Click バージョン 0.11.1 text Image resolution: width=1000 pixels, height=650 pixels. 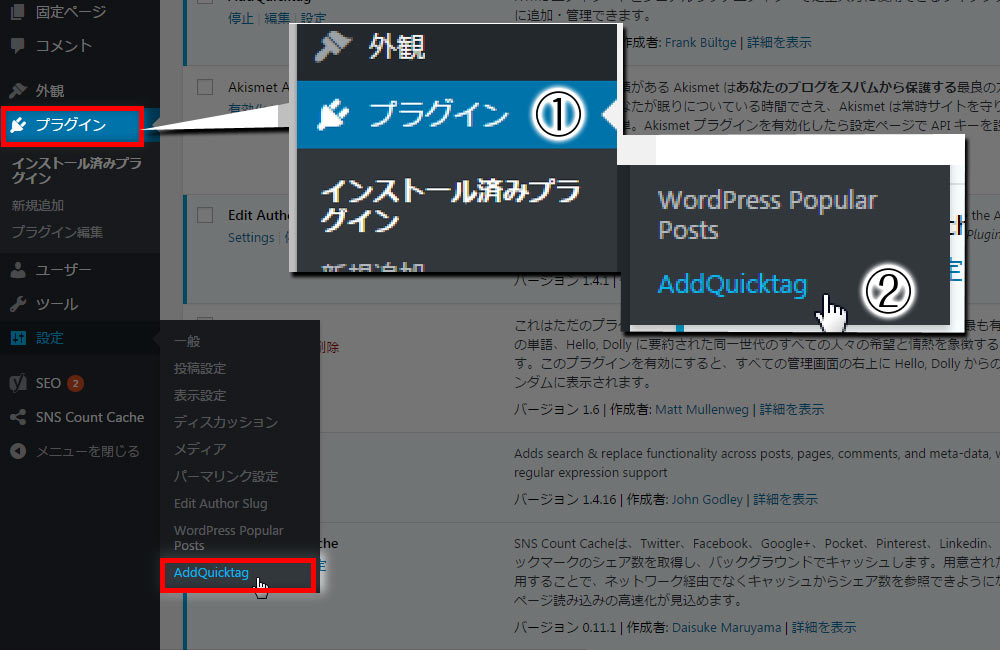click(564, 628)
